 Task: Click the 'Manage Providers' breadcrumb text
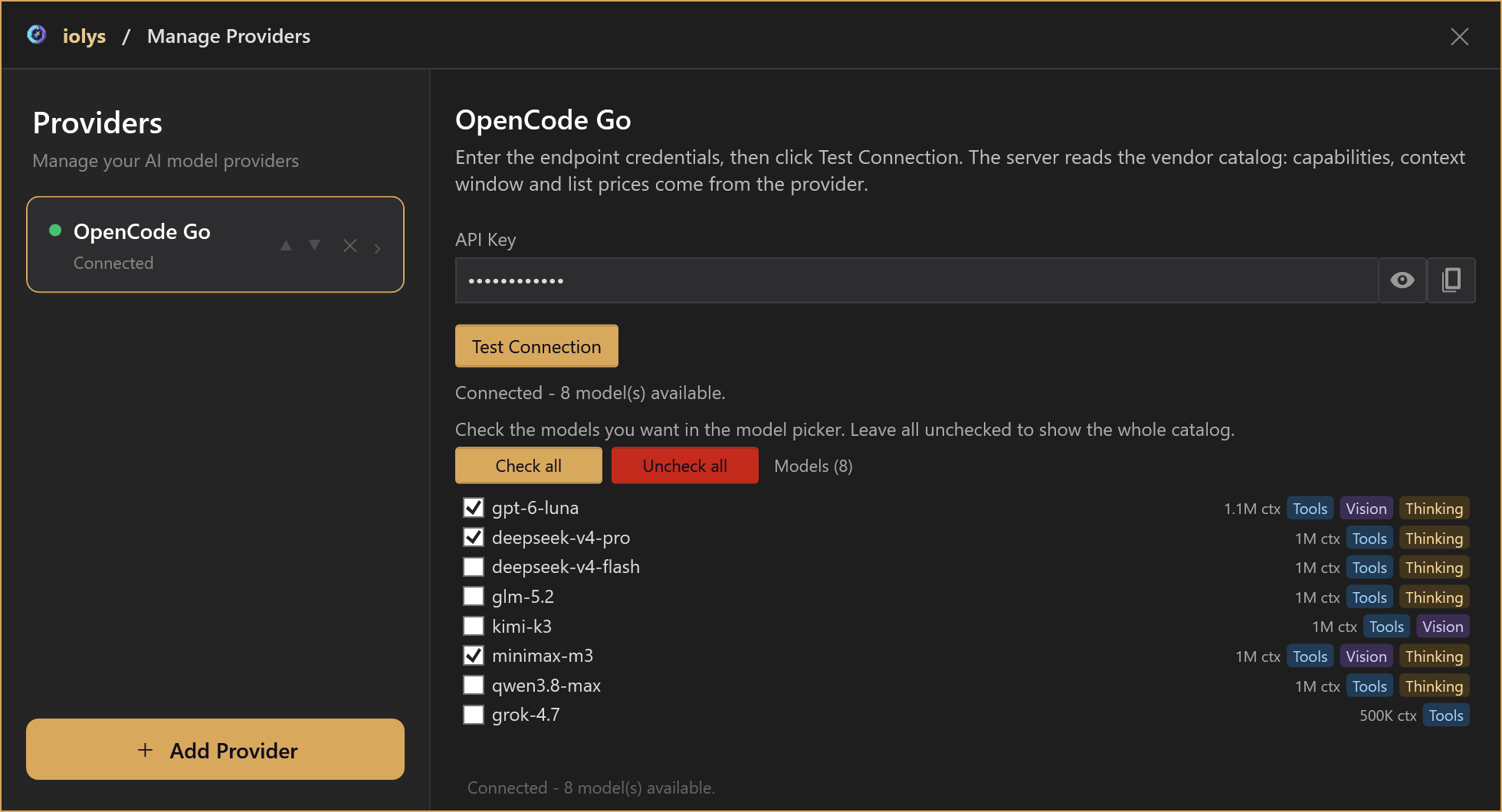click(228, 36)
